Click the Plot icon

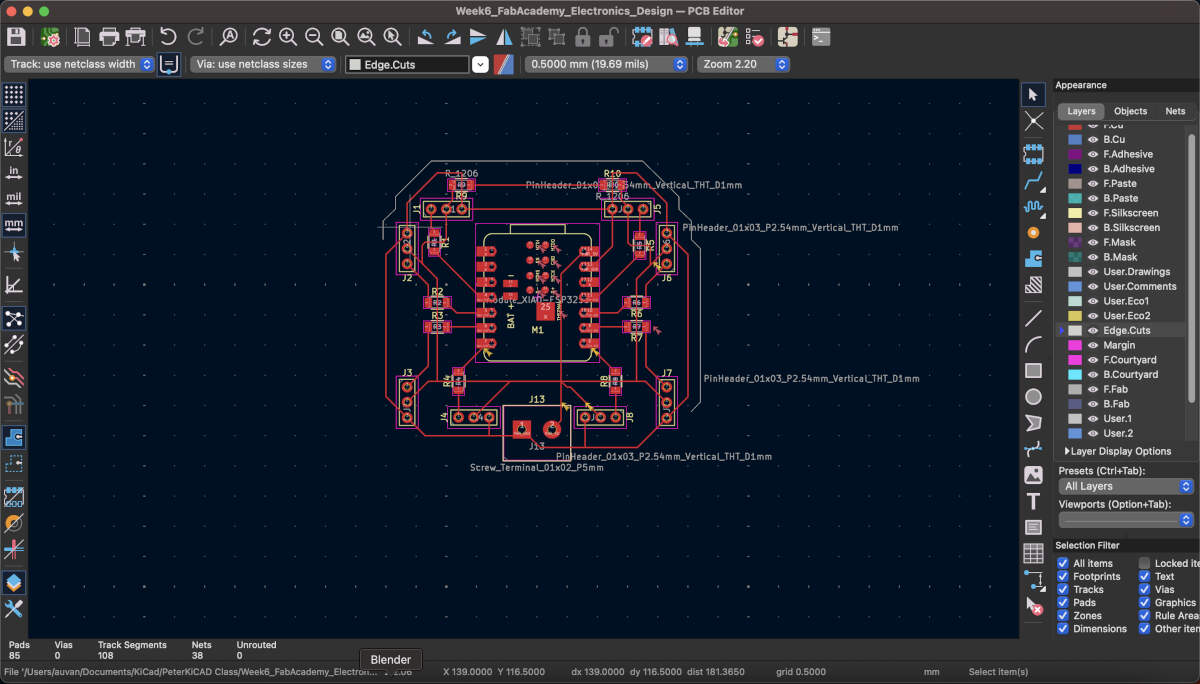[x=135, y=37]
